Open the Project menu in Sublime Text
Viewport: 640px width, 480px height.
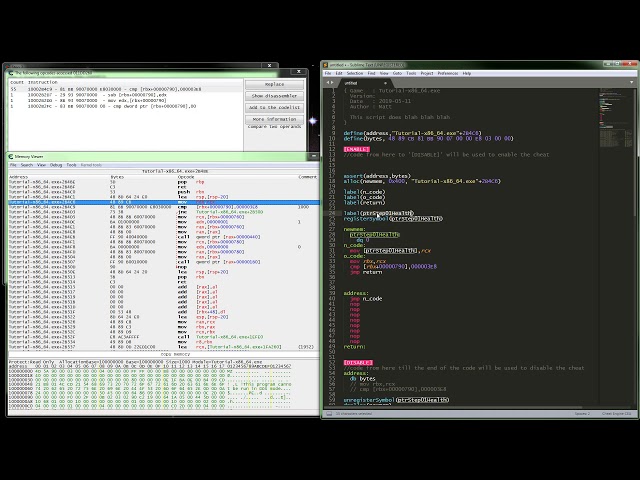(x=426, y=73)
